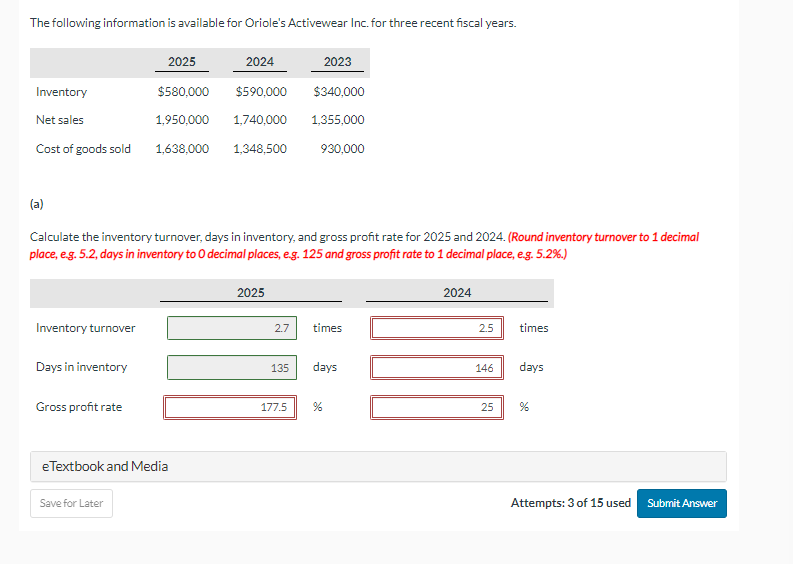The height and width of the screenshot is (564, 793).
Task: Click the 2025 cost of goods sold 1,638,000
Action: pyautogui.click(x=182, y=149)
